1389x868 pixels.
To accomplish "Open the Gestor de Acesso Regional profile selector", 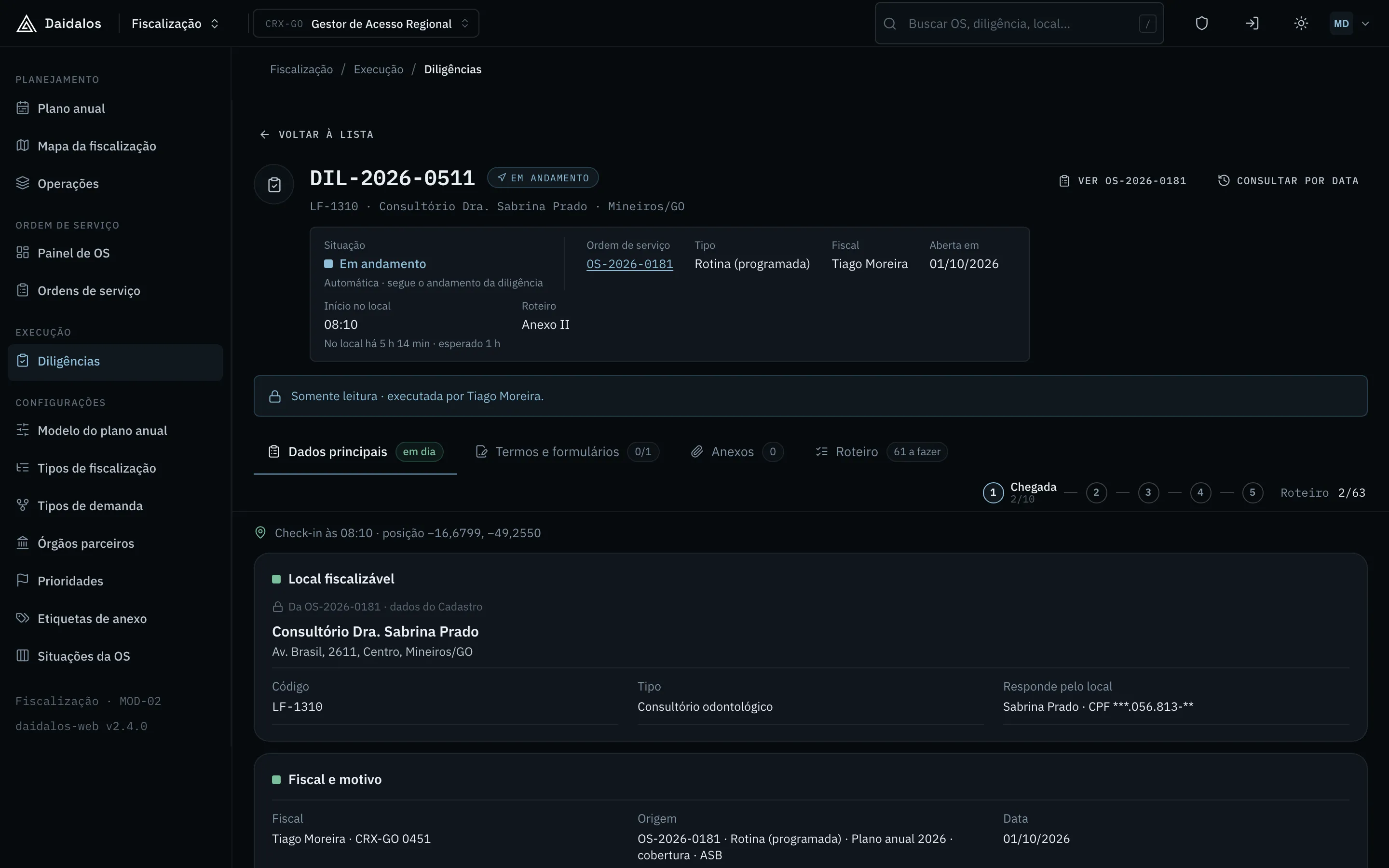I will pyautogui.click(x=366, y=24).
